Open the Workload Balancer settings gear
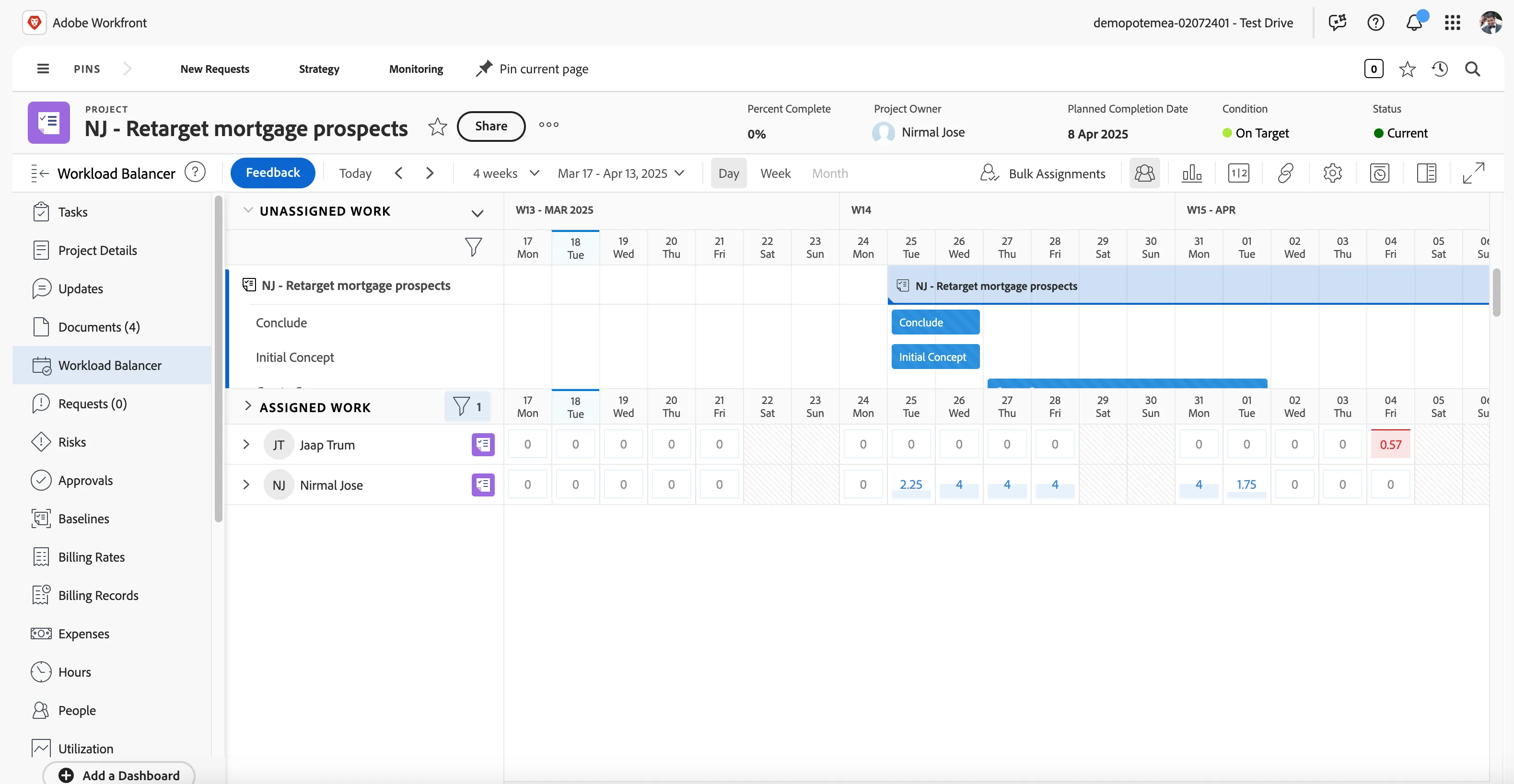This screenshot has width=1514, height=784. click(1332, 173)
